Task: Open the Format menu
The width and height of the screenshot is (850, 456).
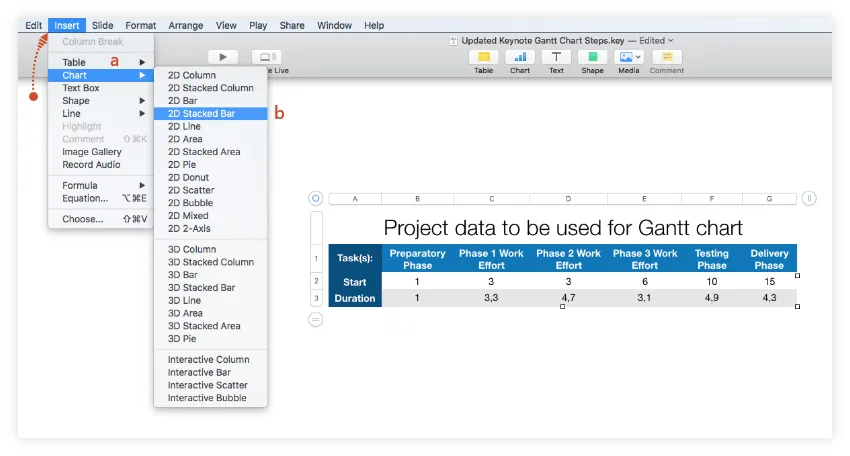Action: [x=140, y=25]
